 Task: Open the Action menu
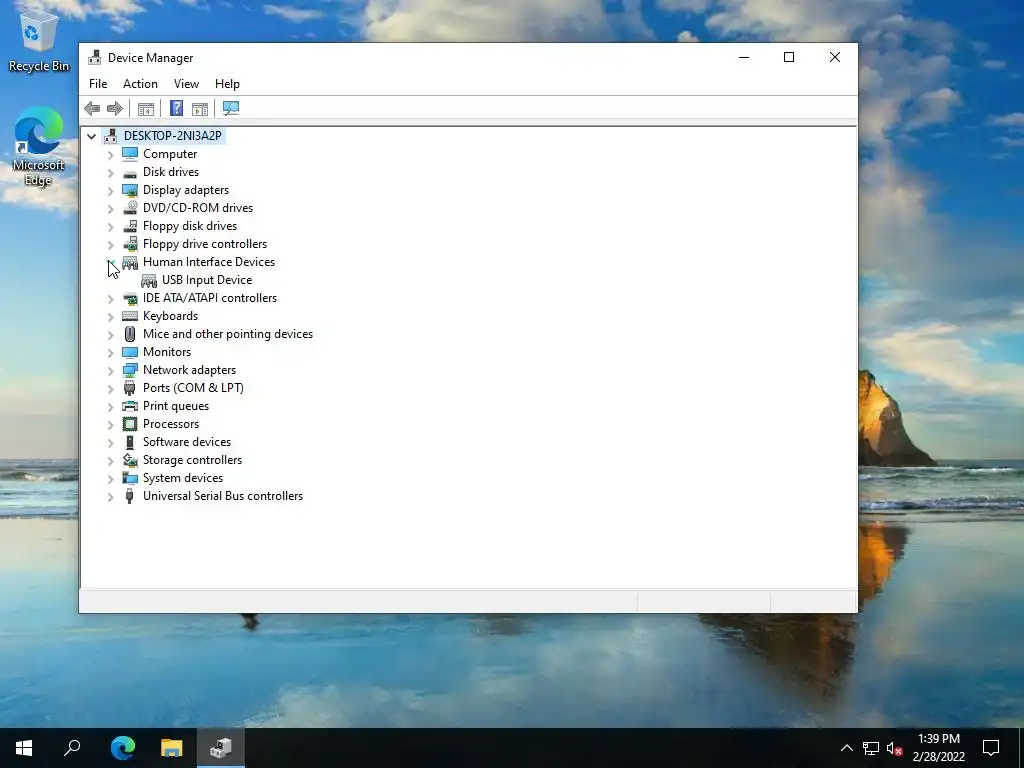(140, 84)
